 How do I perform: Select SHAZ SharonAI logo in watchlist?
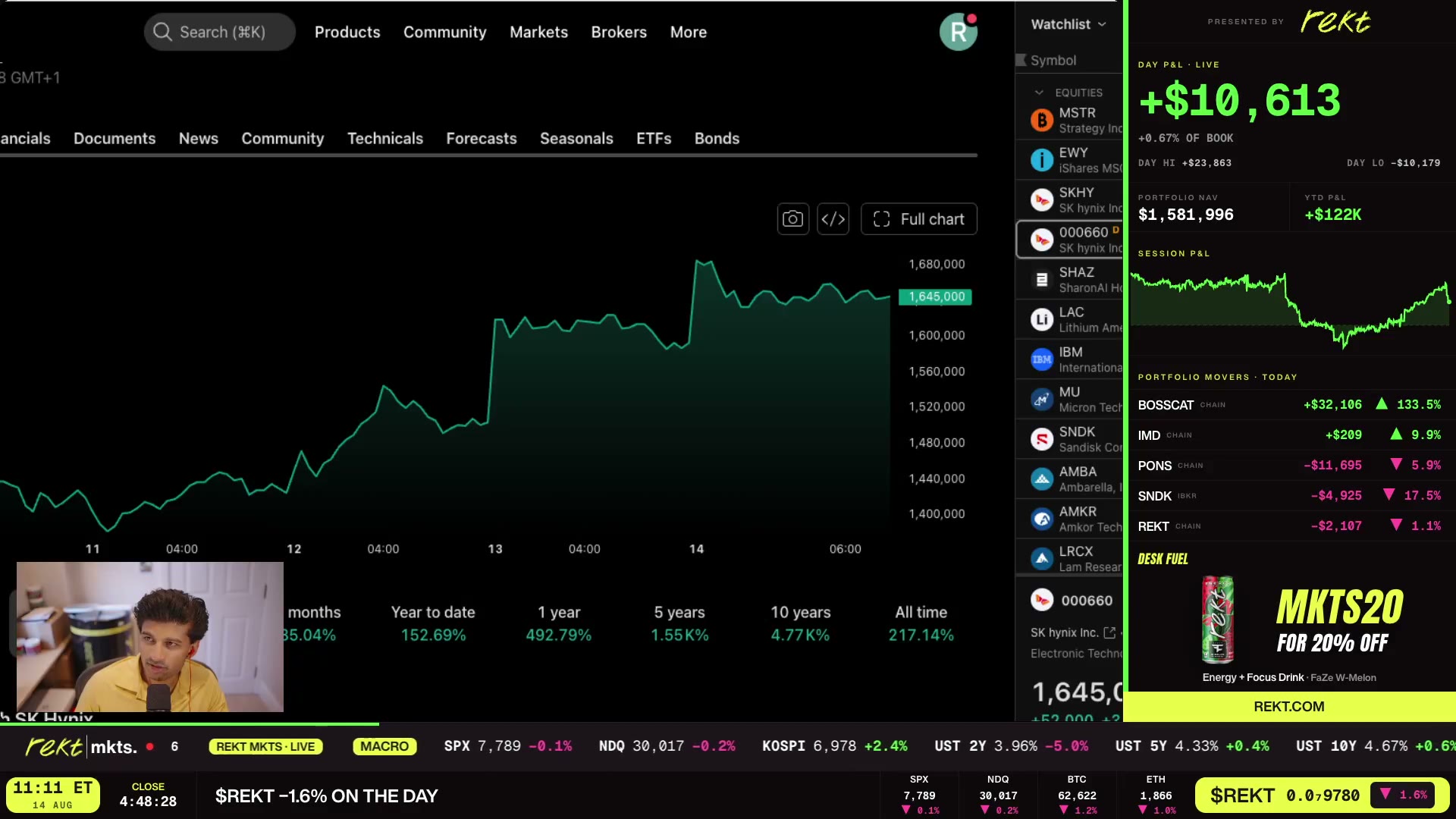pyautogui.click(x=1042, y=280)
